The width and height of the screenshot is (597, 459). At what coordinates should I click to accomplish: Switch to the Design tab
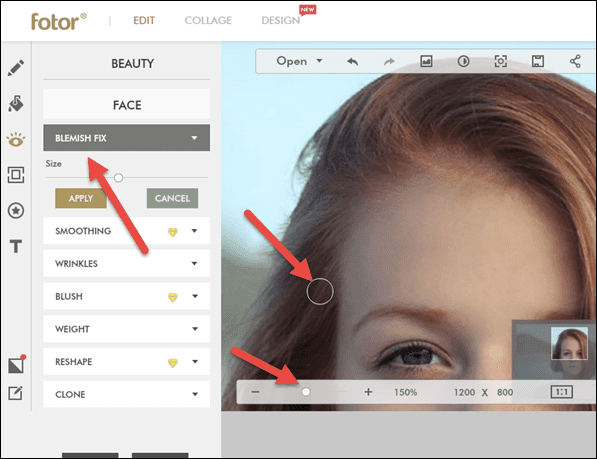281,20
